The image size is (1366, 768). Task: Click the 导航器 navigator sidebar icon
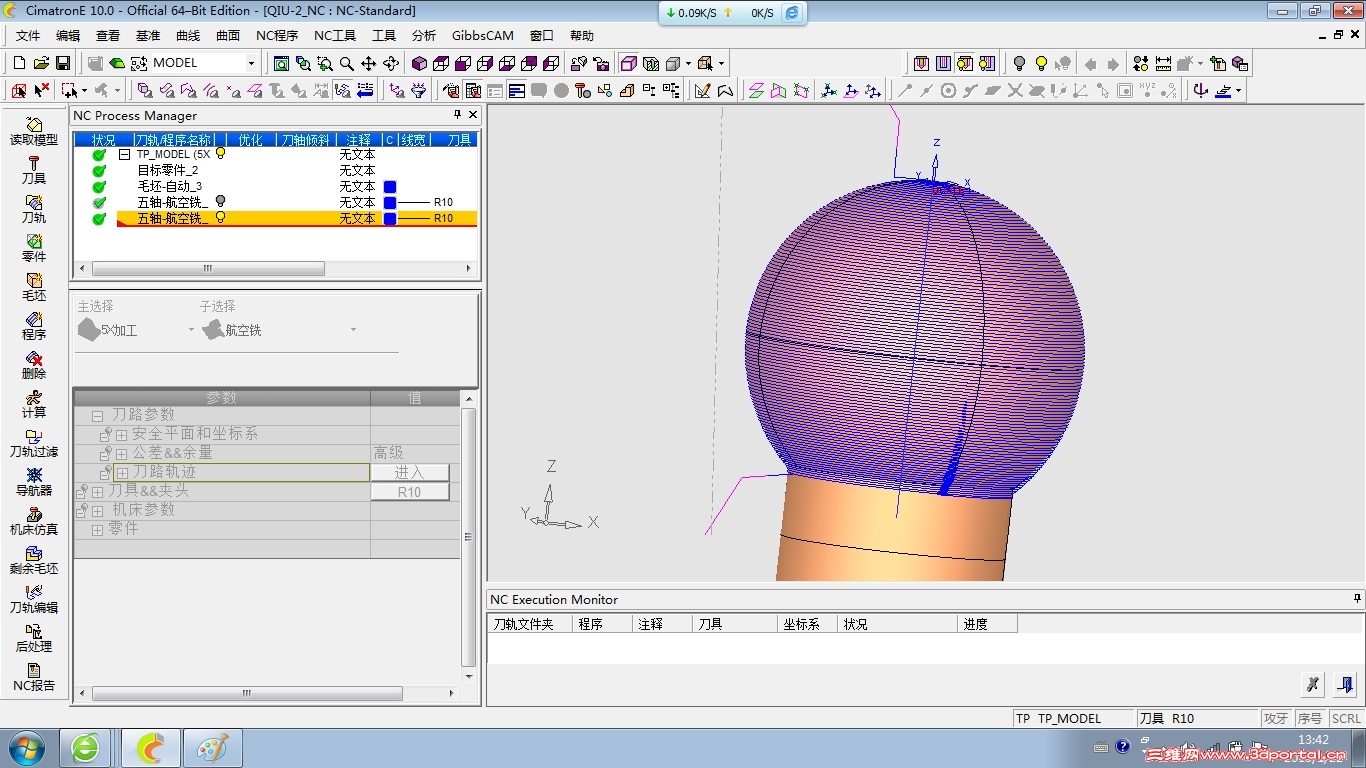point(33,481)
